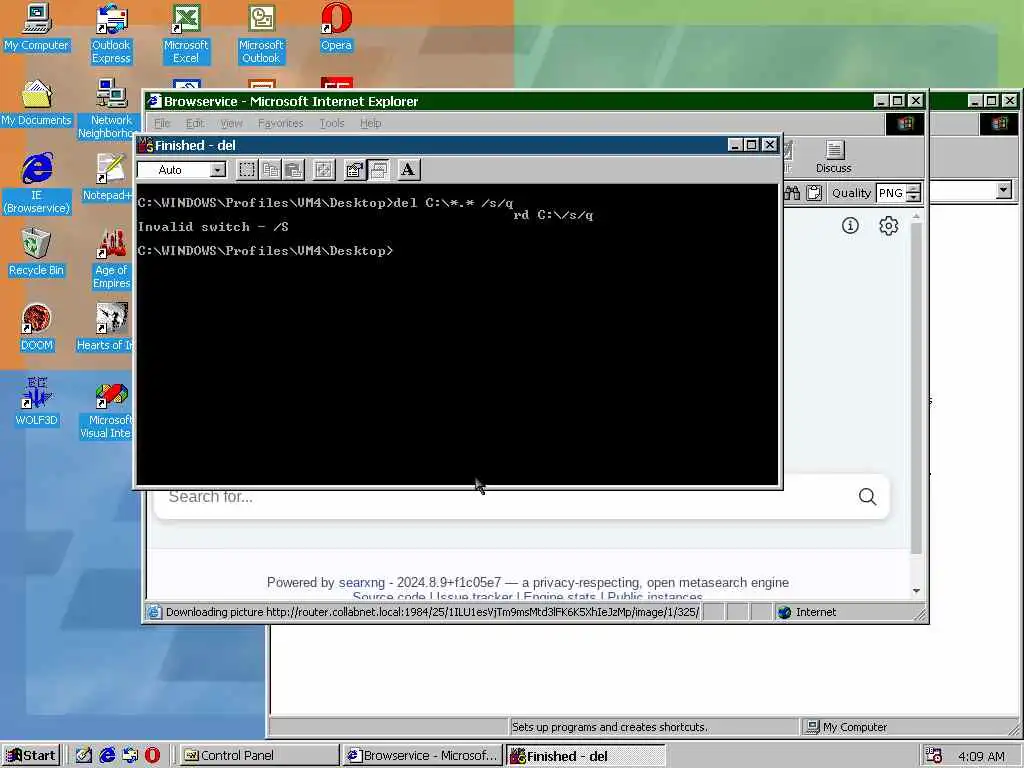Select the Notepad+ desktop shortcut
This screenshot has width=1024, height=768.
pos(109,178)
